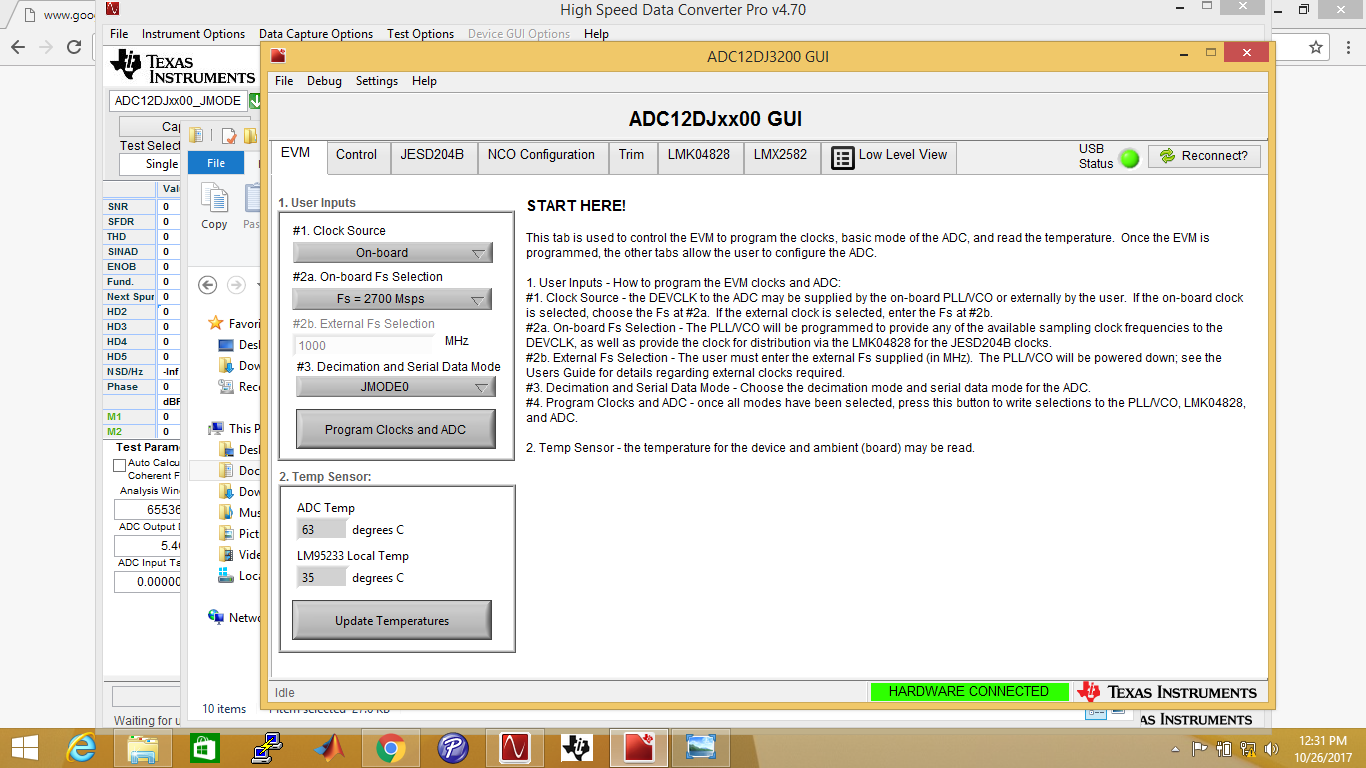Image resolution: width=1366 pixels, height=768 pixels.
Task: Click the Low Level View list icon
Action: (x=843, y=157)
